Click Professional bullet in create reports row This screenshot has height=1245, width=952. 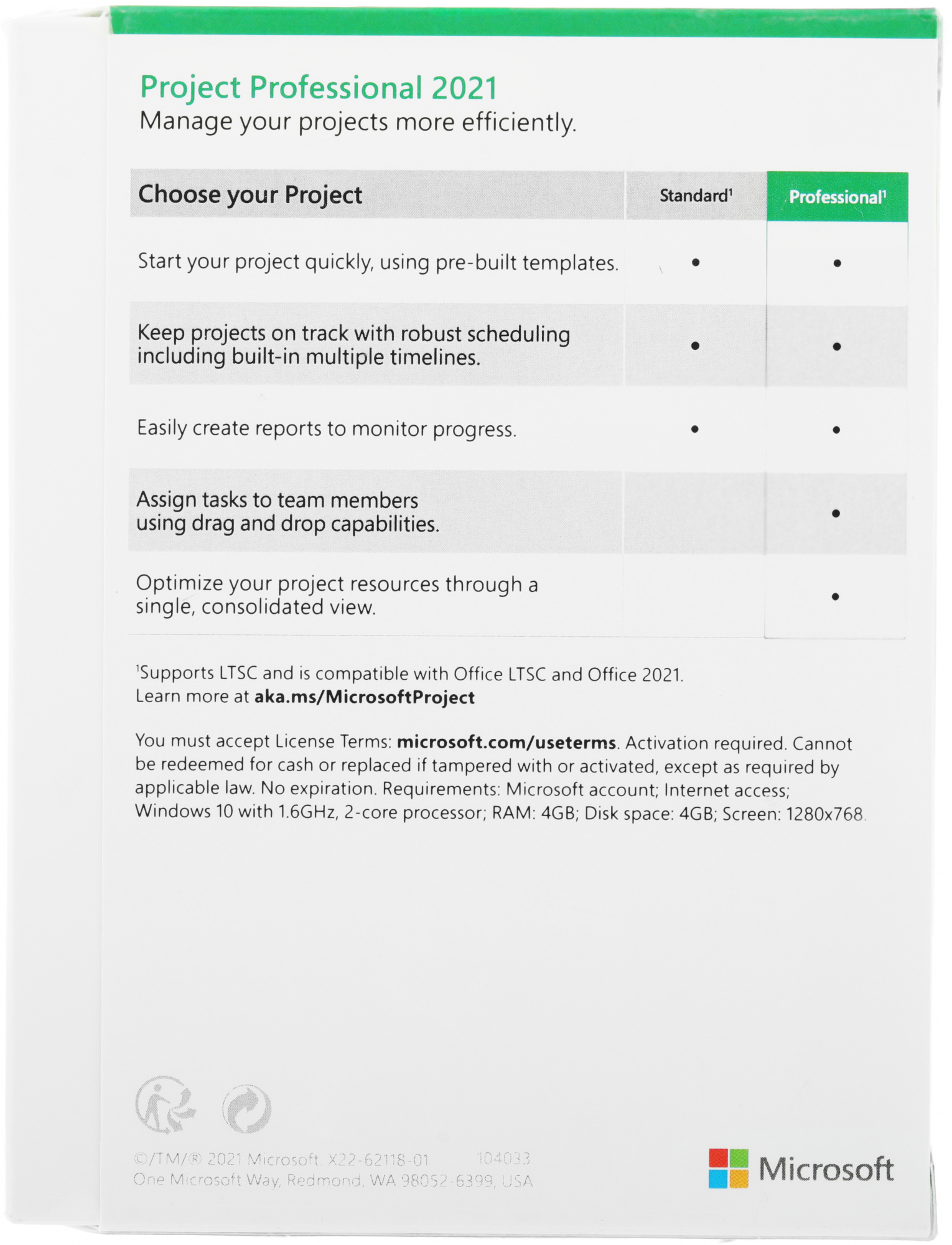pyautogui.click(x=836, y=430)
